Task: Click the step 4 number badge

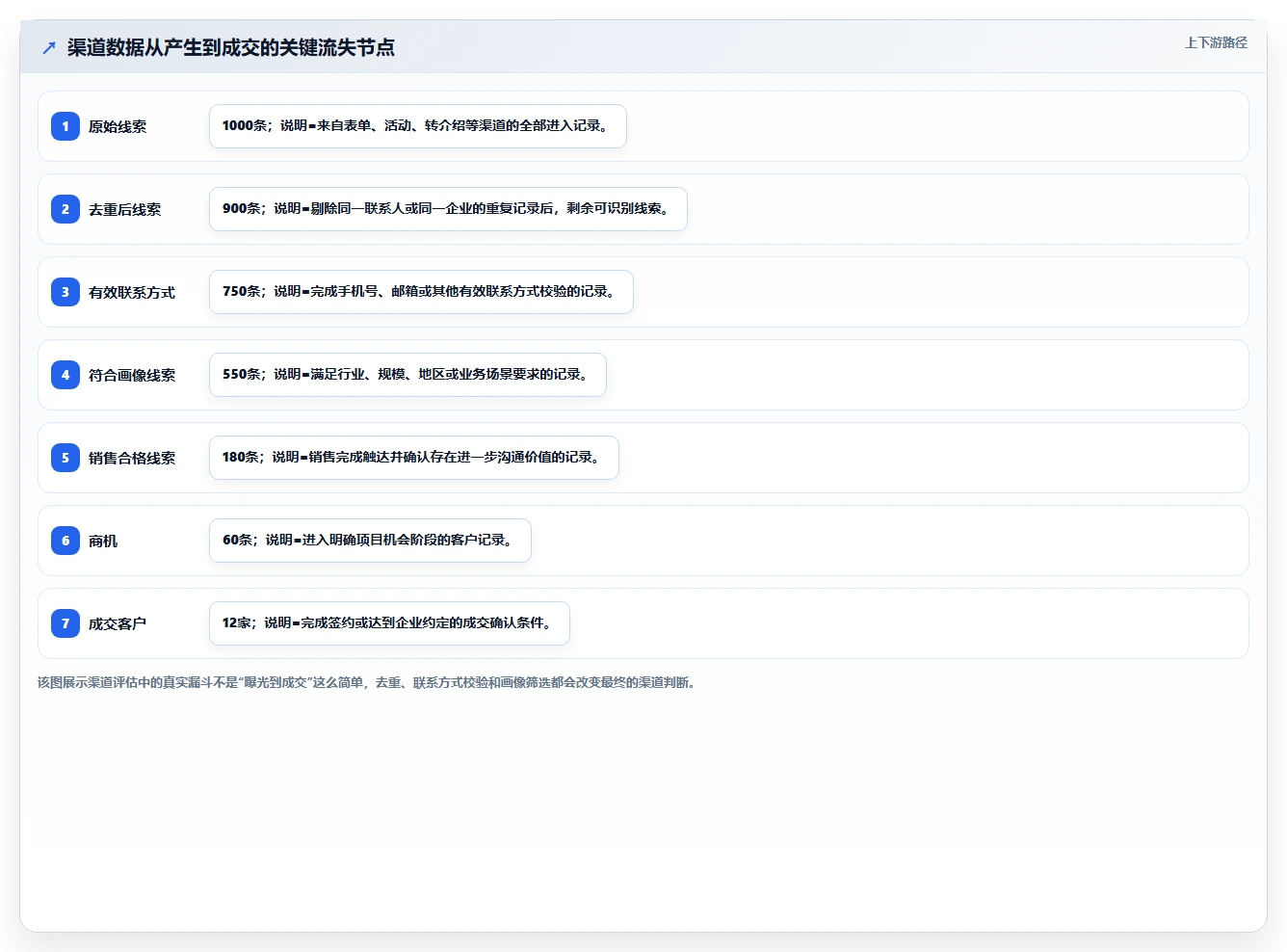Action: pyautogui.click(x=66, y=375)
